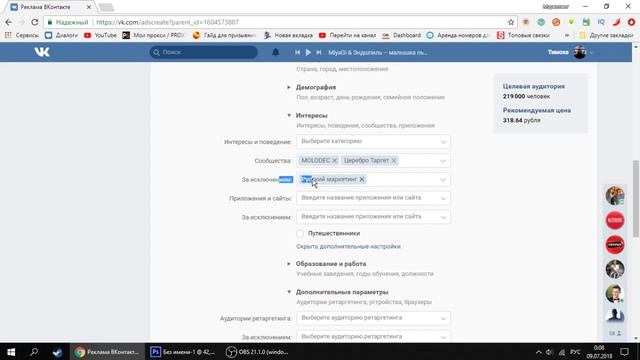Click first extension icon next to star
This screenshot has width=640, height=360.
tap(526, 22)
